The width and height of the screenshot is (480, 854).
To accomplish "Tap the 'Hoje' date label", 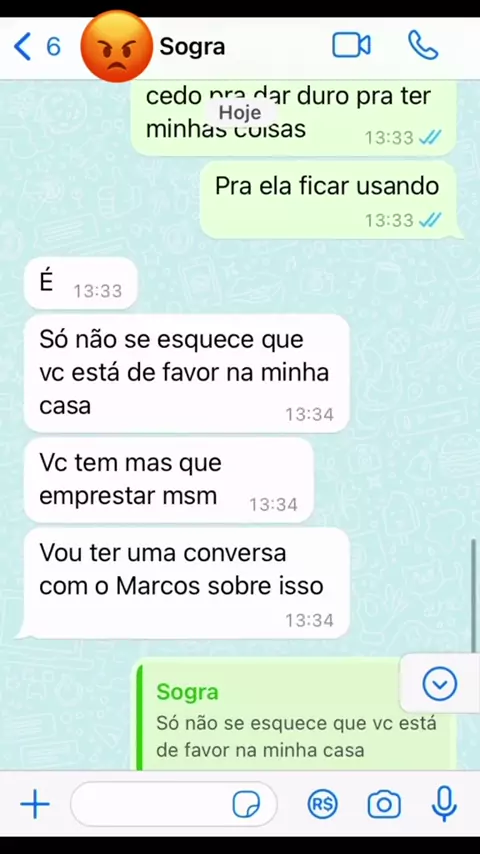I will (x=240, y=113).
